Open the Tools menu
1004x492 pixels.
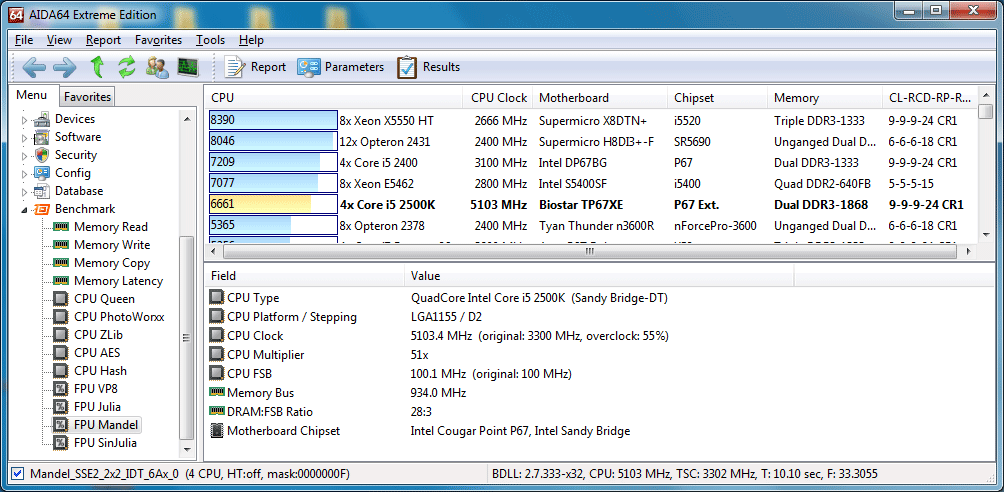[210, 40]
